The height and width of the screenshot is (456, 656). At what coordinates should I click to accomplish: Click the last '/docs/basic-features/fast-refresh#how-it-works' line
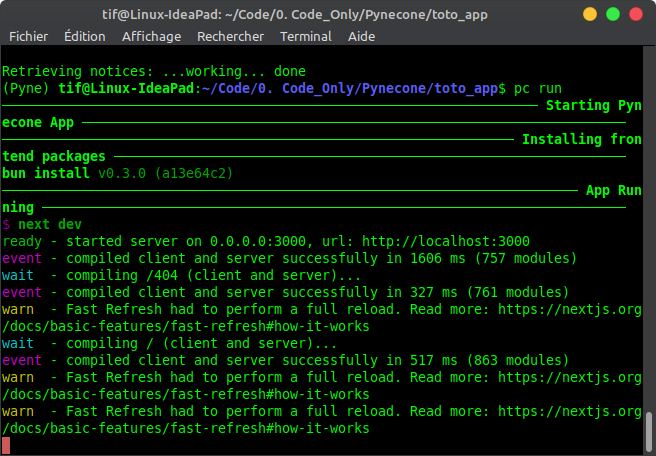[x=186, y=428]
